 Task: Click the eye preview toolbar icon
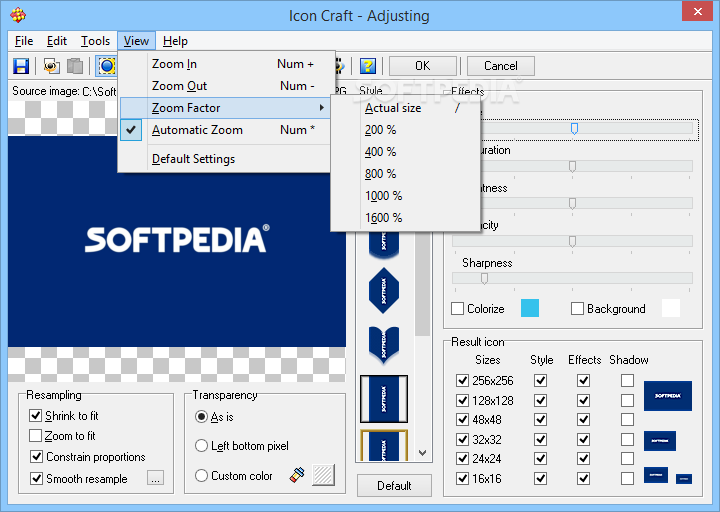pos(51,66)
